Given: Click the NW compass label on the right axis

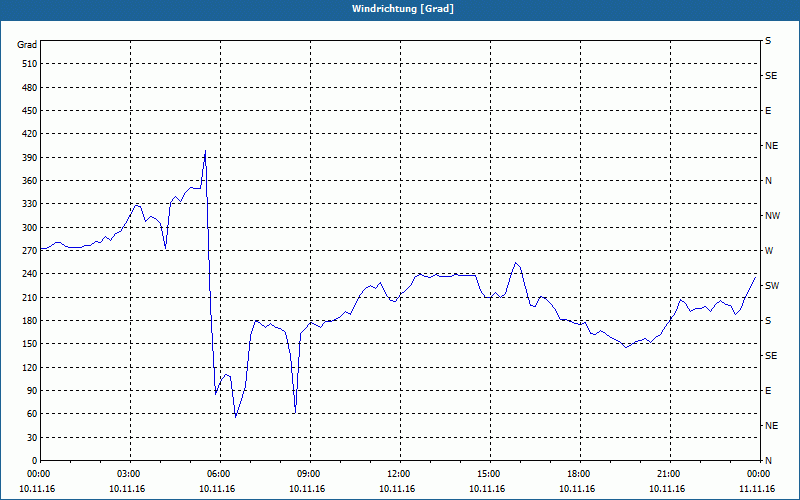Looking at the screenshot, I should click(772, 216).
